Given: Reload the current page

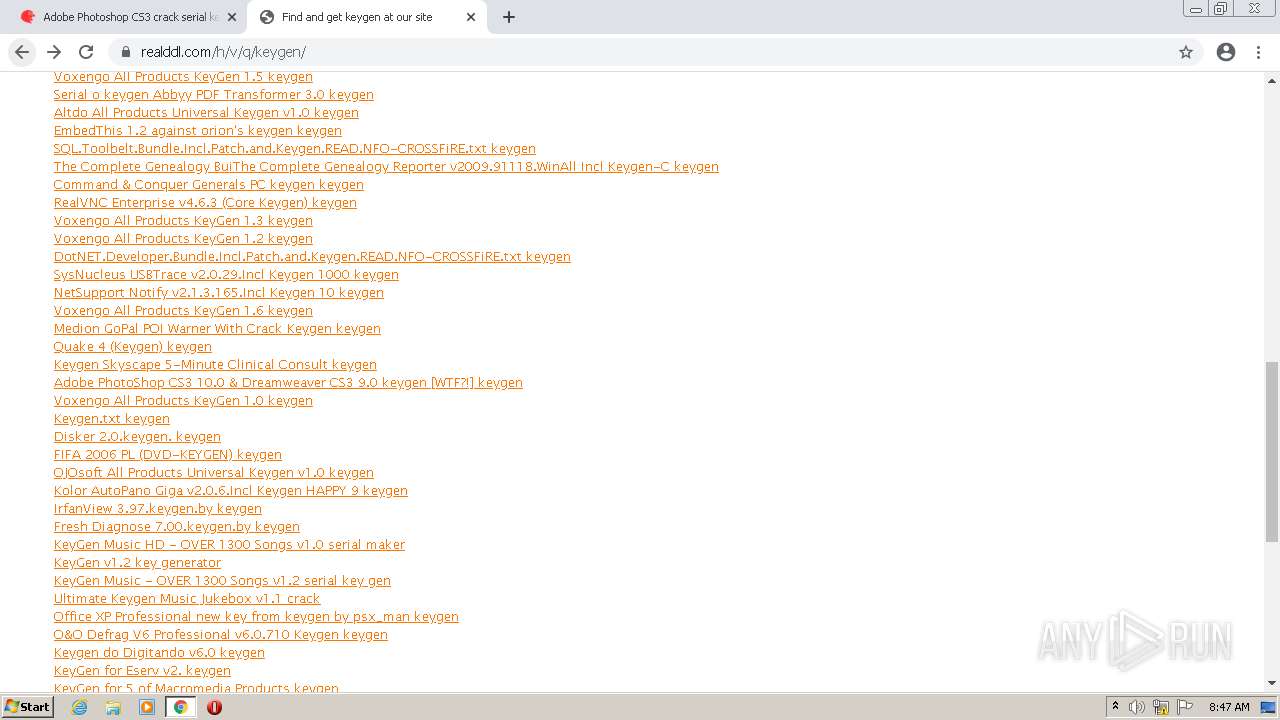Looking at the screenshot, I should click(x=86, y=52).
